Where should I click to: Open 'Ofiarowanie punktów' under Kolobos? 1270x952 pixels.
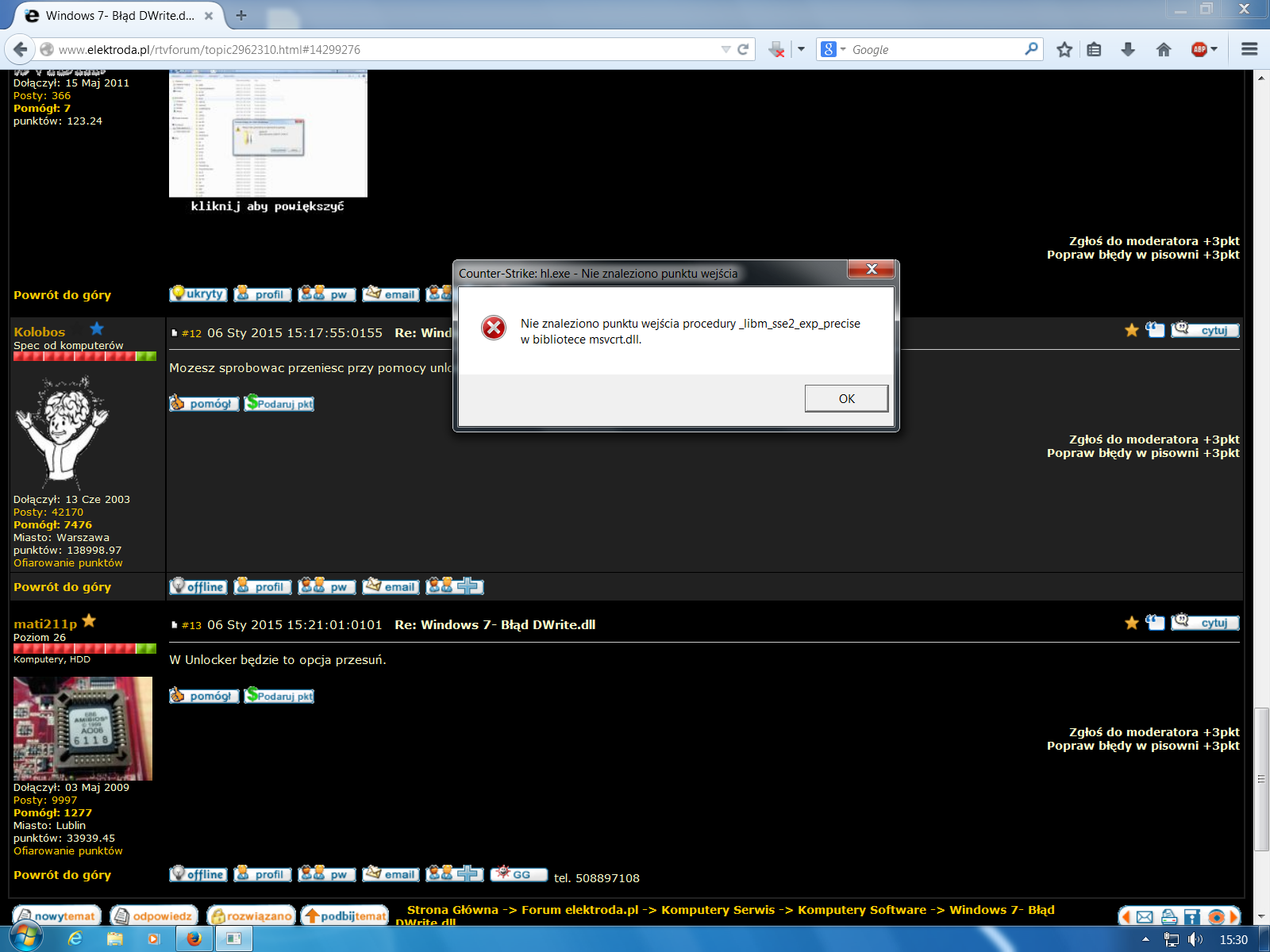click(68, 562)
